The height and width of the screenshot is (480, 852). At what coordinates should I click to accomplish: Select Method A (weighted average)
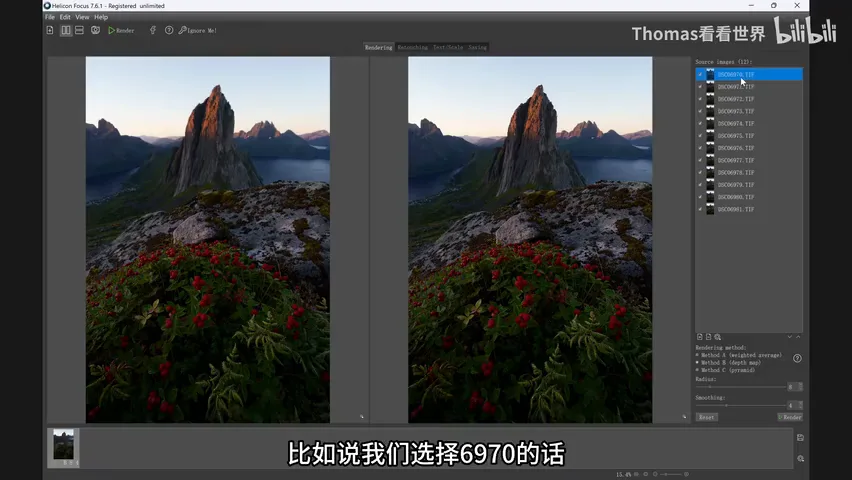(x=739, y=355)
